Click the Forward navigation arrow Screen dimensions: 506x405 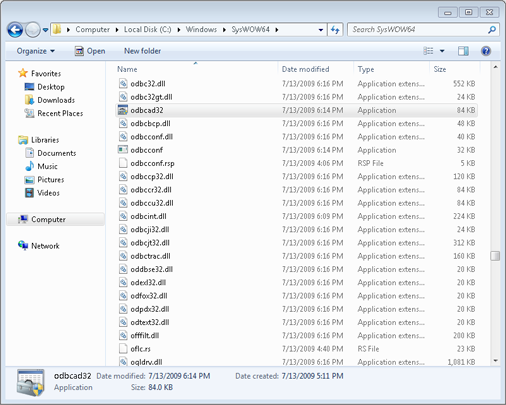click(x=33, y=30)
